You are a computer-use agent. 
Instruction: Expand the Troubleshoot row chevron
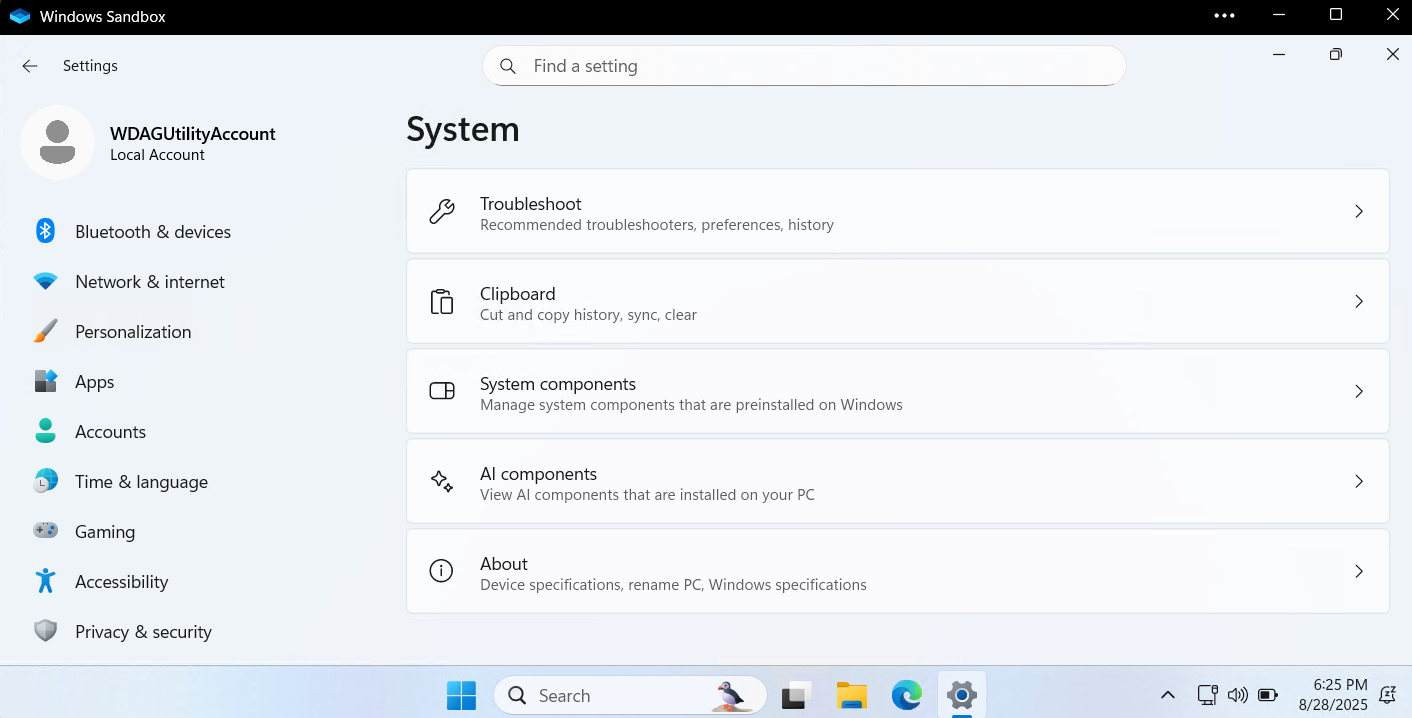1359,211
